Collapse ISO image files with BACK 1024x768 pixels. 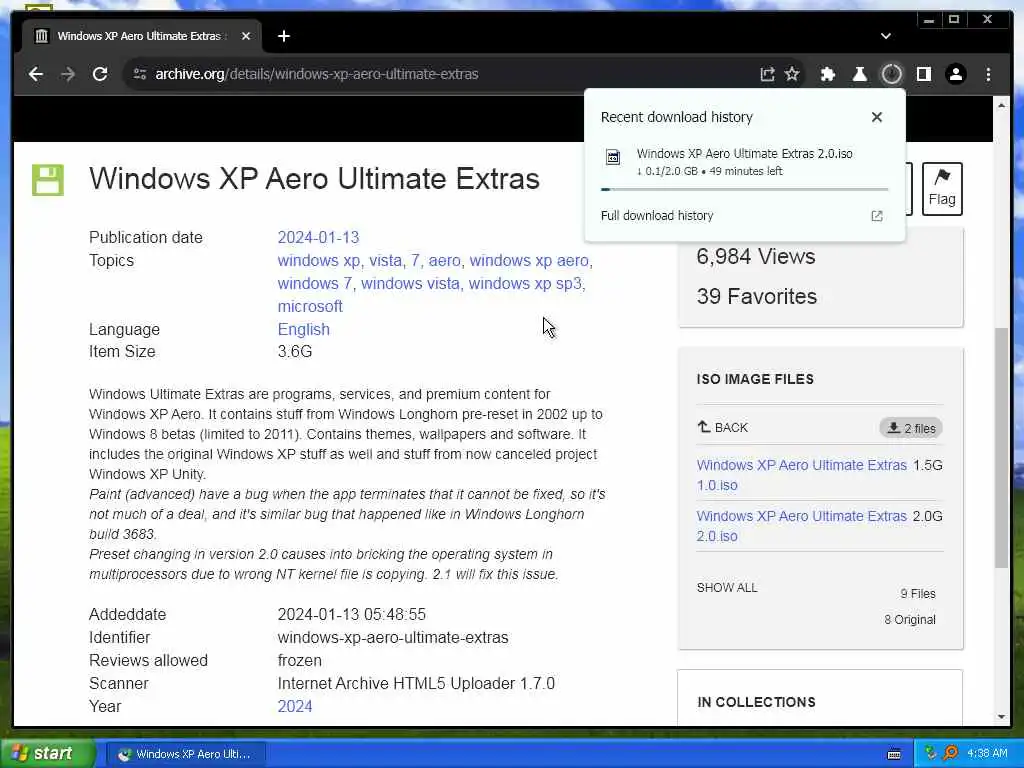click(x=722, y=427)
